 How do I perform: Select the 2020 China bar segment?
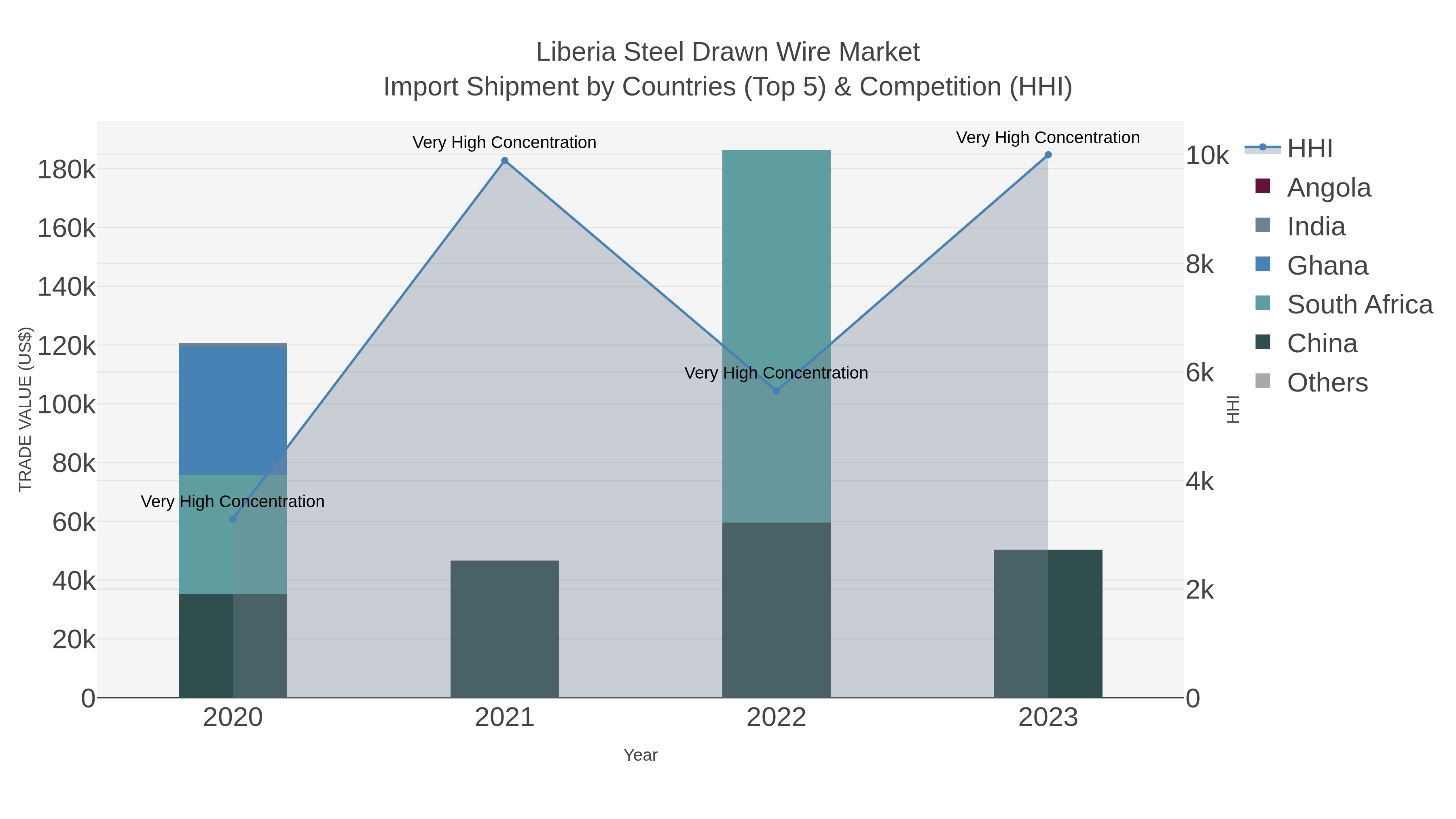coord(233,645)
